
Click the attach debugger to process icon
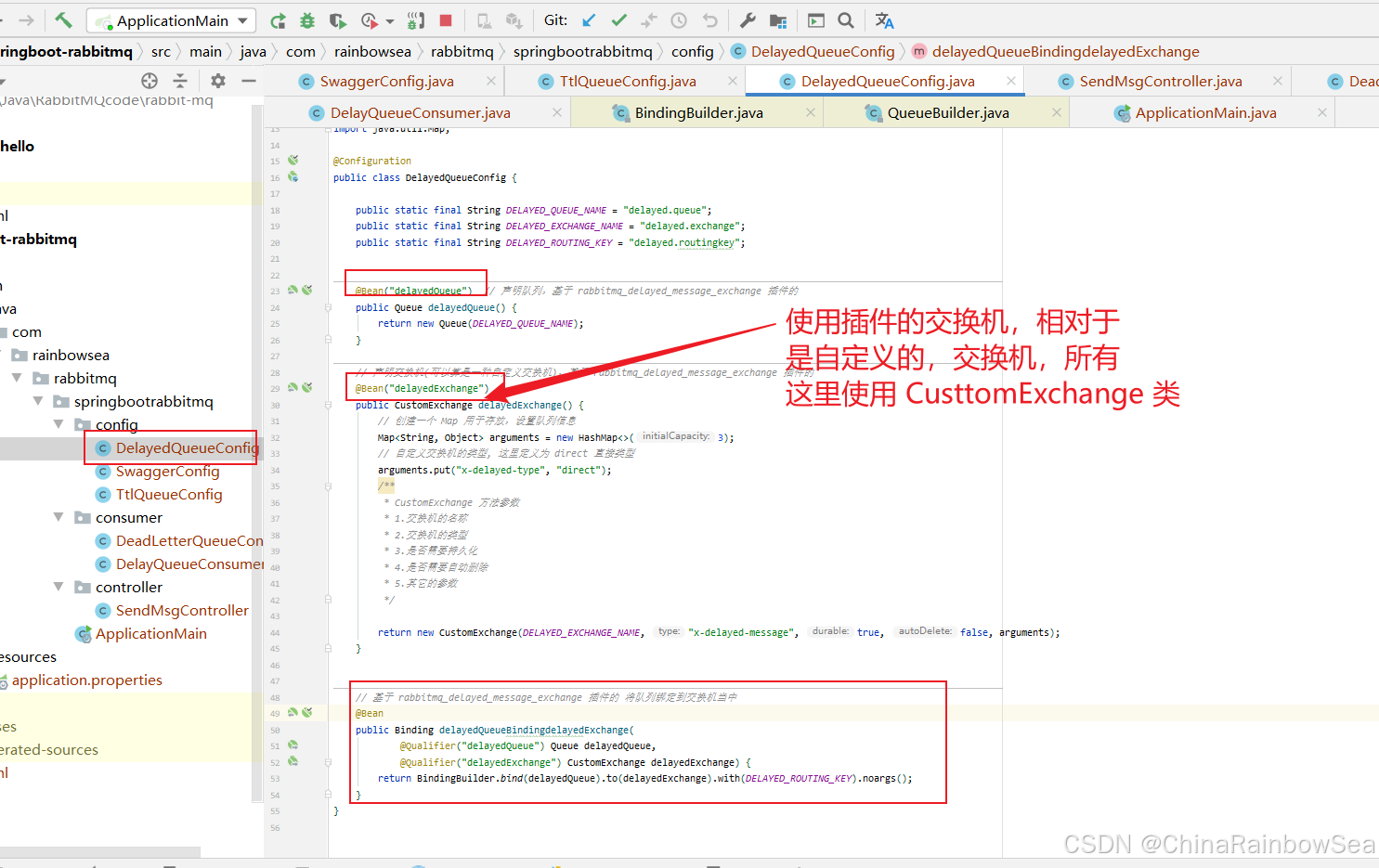pyautogui.click(x=416, y=20)
